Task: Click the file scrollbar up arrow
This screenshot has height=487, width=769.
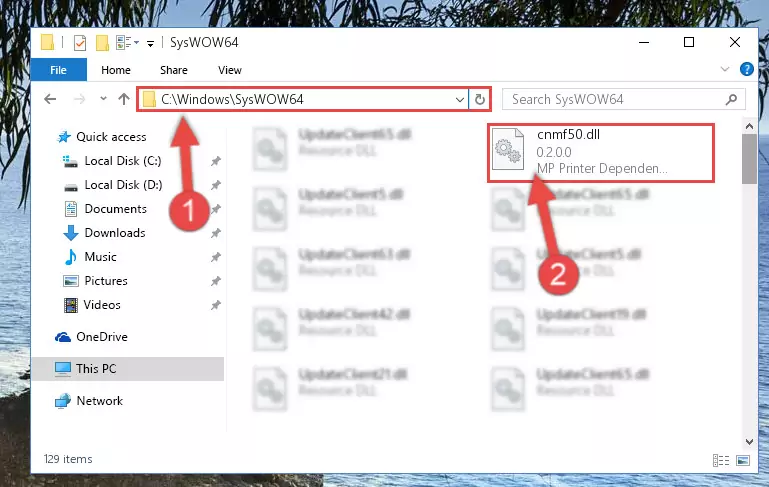Action: tap(749, 127)
